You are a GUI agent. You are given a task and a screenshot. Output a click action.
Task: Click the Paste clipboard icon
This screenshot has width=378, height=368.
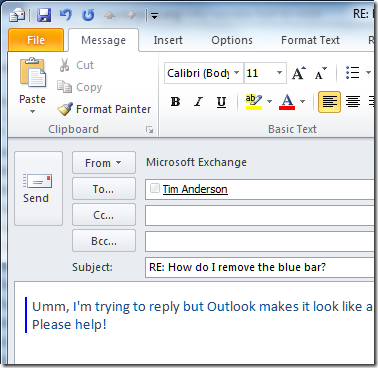[x=33, y=73]
